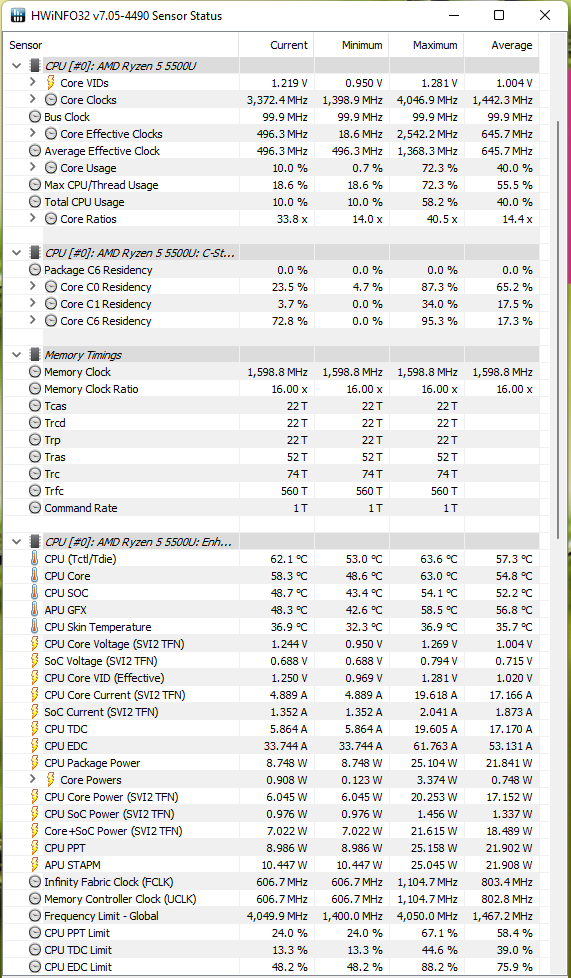Collapse the CPU [#0]: AMD Ryzen 5 5500U group
571x978 pixels.
[17, 65]
